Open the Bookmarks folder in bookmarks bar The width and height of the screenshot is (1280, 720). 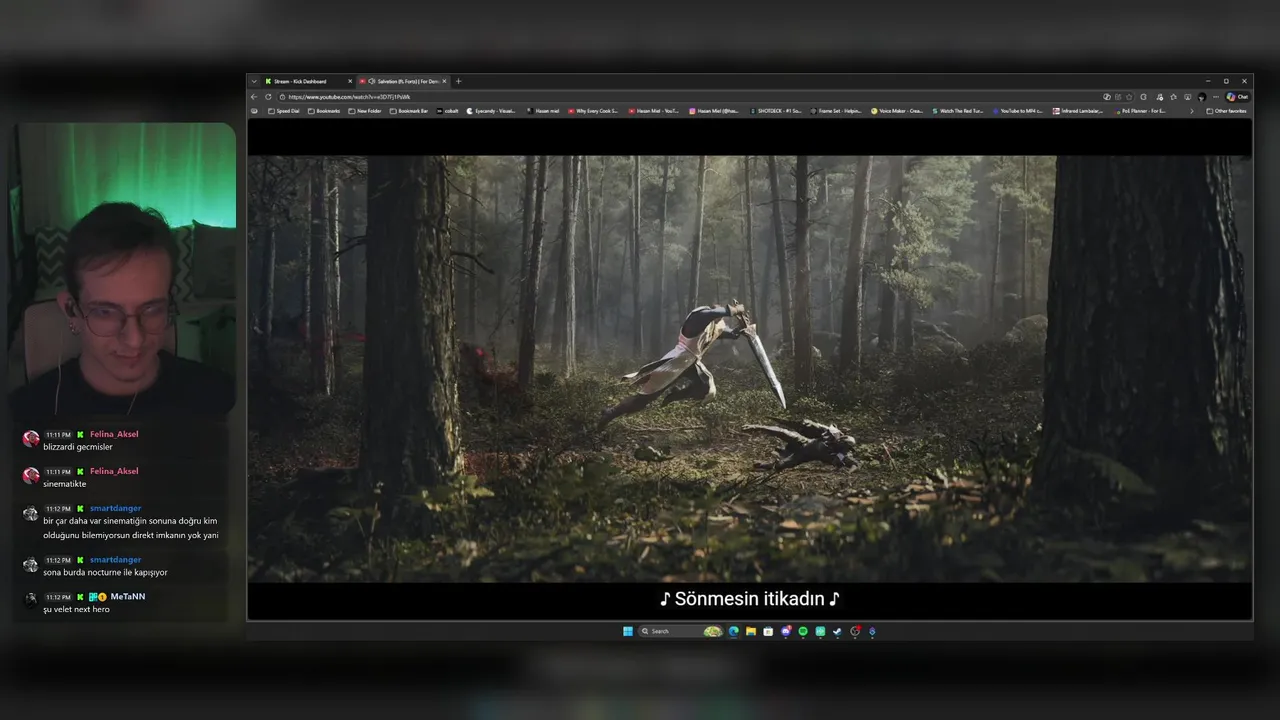[x=324, y=111]
